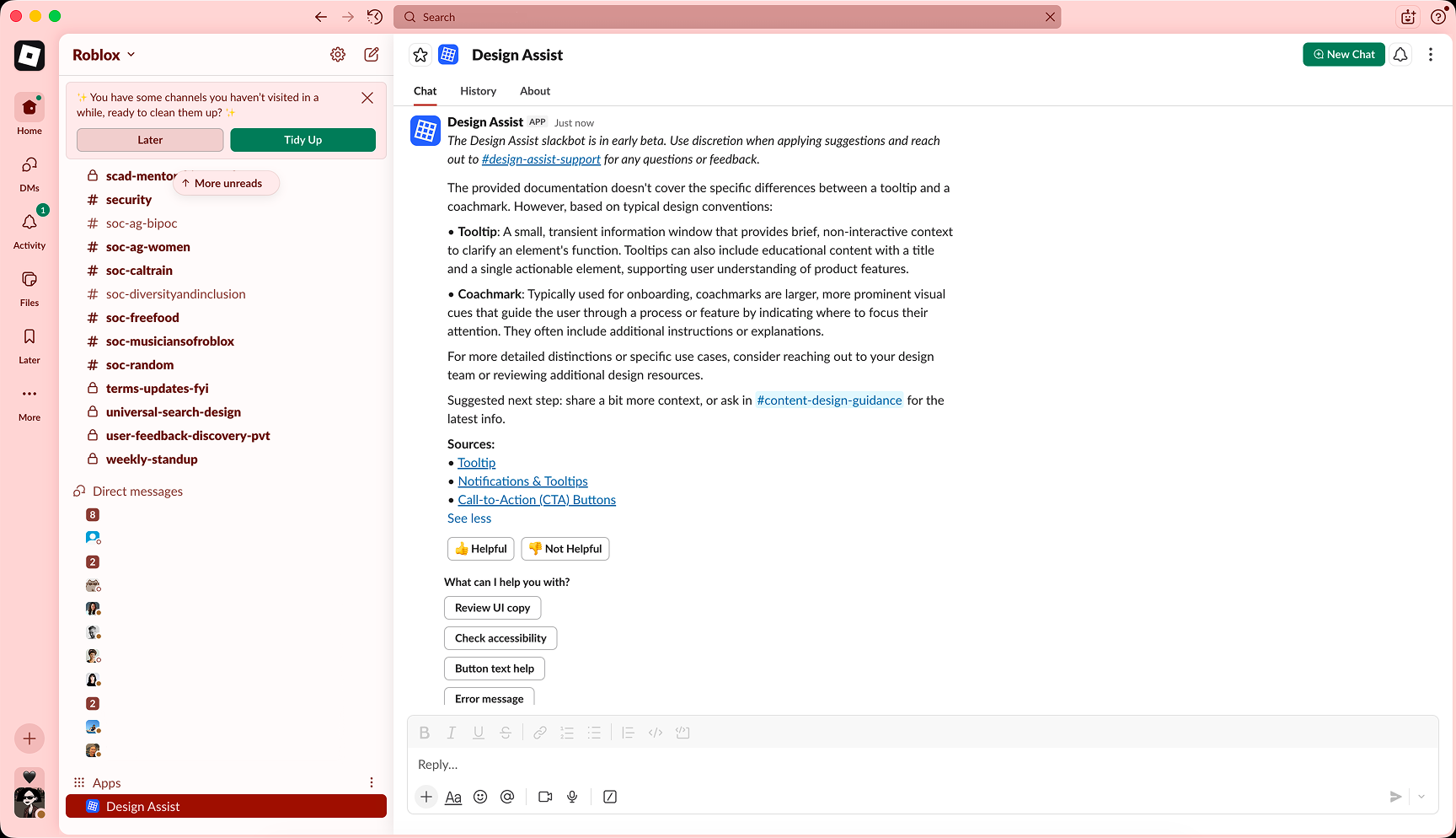The width and height of the screenshot is (1456, 838).
Task: Apply italic formatting in reply toolbar
Action: tap(452, 733)
